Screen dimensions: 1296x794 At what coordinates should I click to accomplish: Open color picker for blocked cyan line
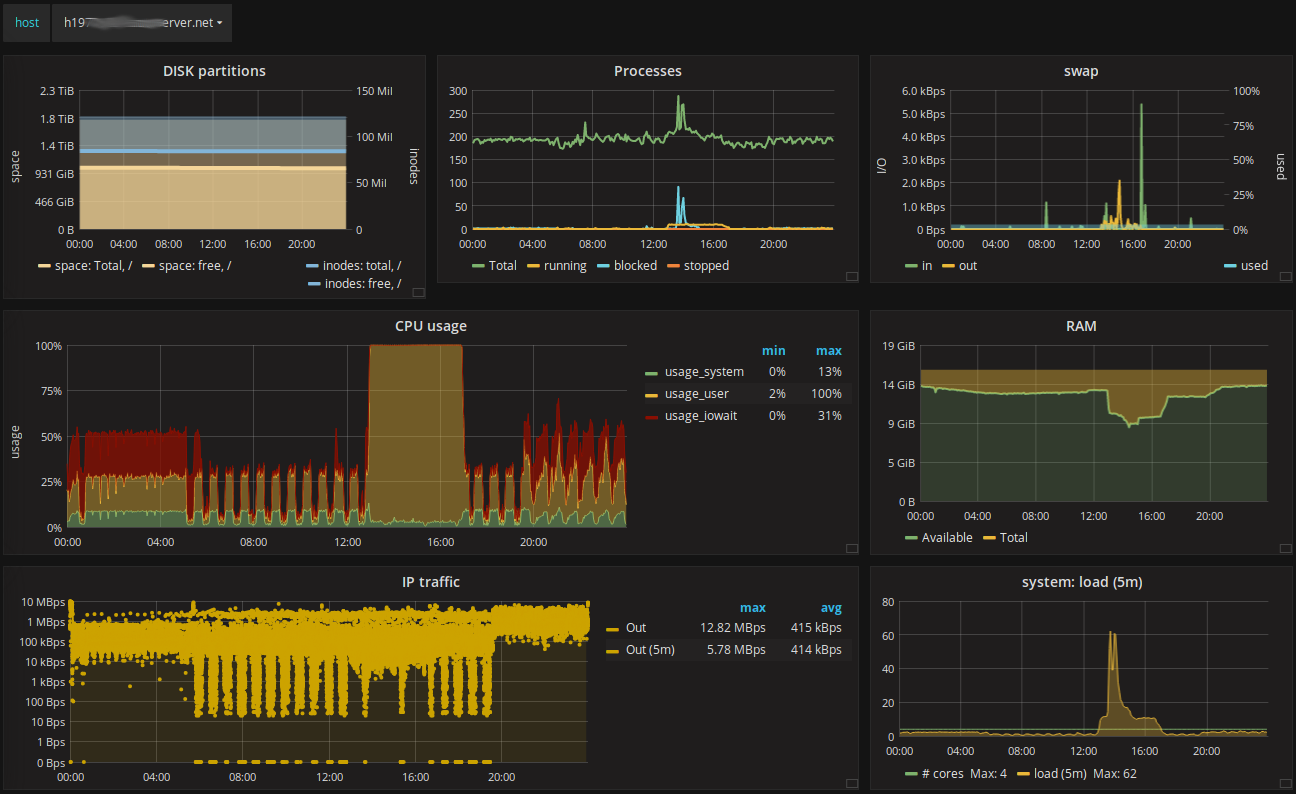tap(603, 267)
